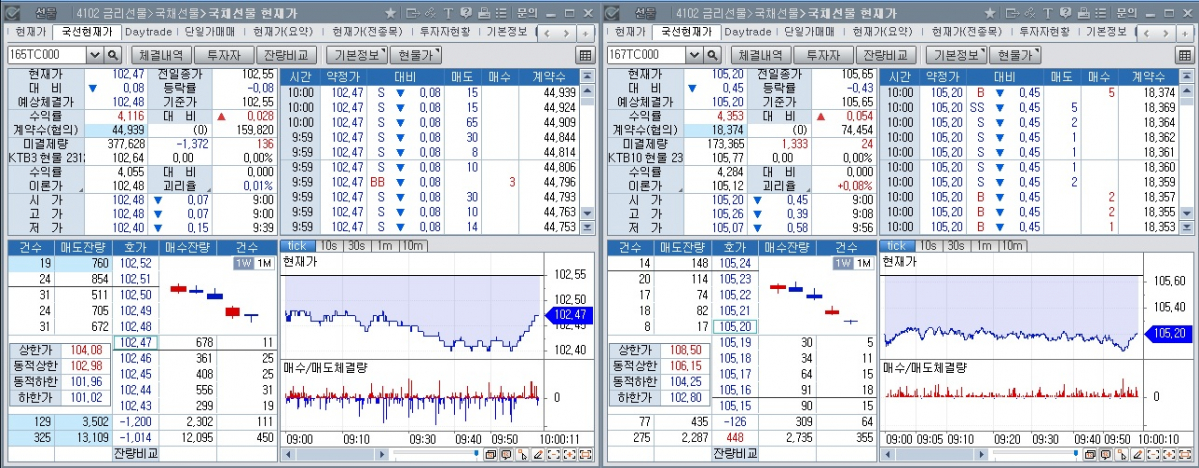This screenshot has width=1199, height=468.
Task: Expand 기본정보 dropdown button in left window
Action: 356,55
